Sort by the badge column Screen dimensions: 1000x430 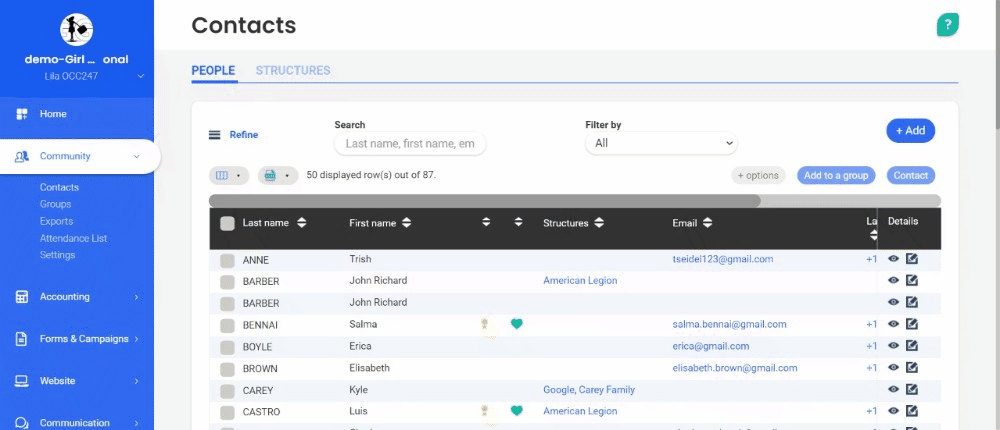(486, 222)
